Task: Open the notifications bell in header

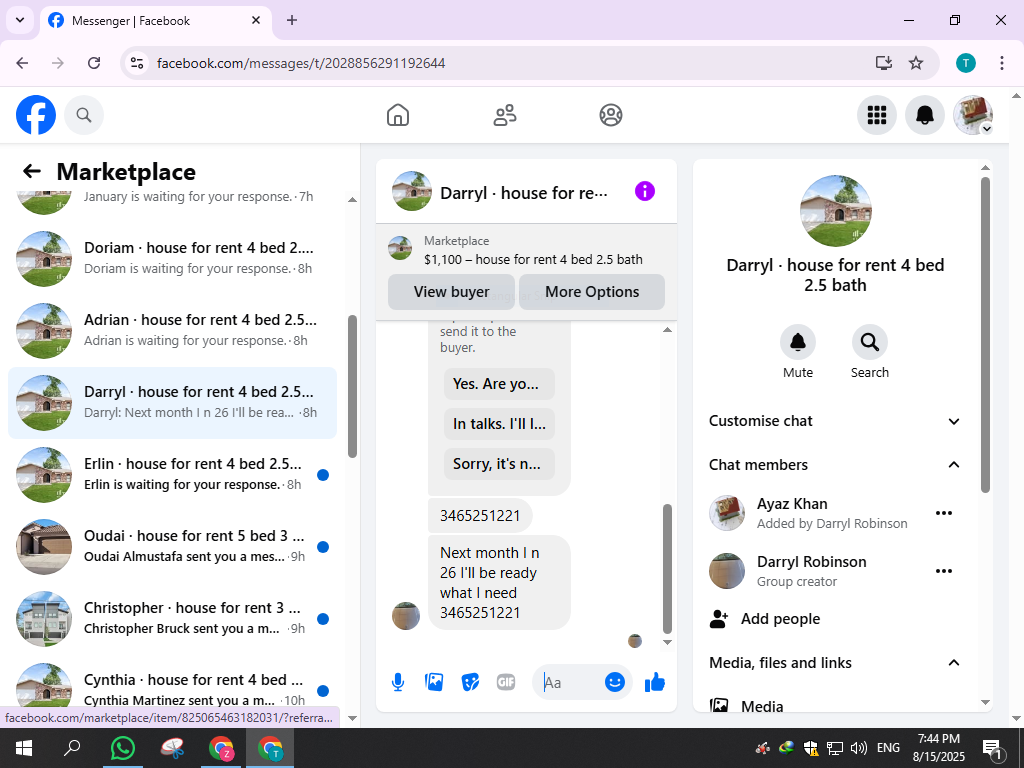Action: tap(925, 115)
